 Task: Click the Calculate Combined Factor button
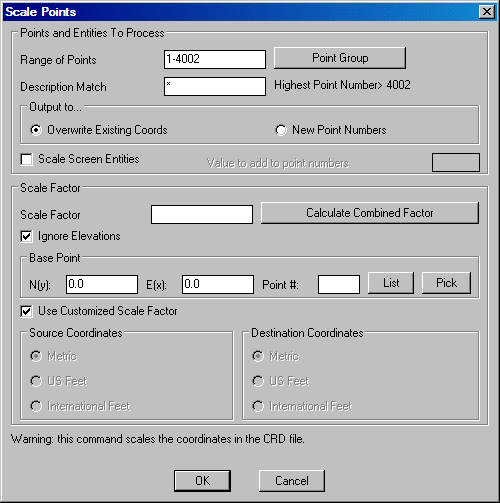pyautogui.click(x=370, y=213)
